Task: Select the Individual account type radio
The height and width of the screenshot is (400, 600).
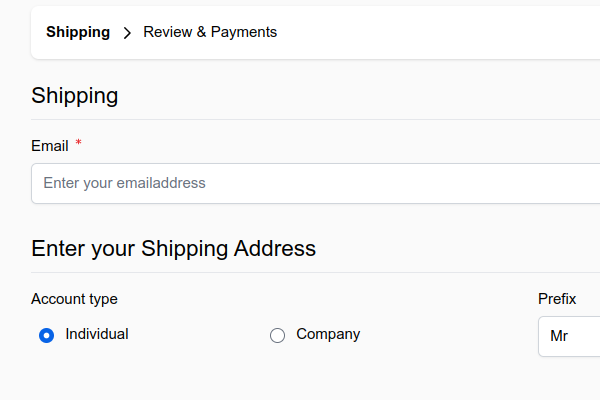Action: (x=47, y=335)
